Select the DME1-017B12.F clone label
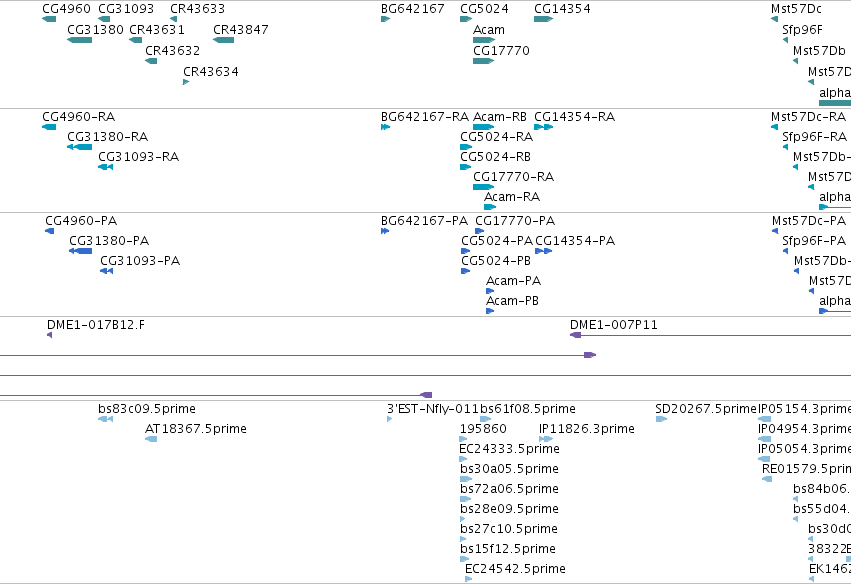The height and width of the screenshot is (584, 851). pos(96,325)
